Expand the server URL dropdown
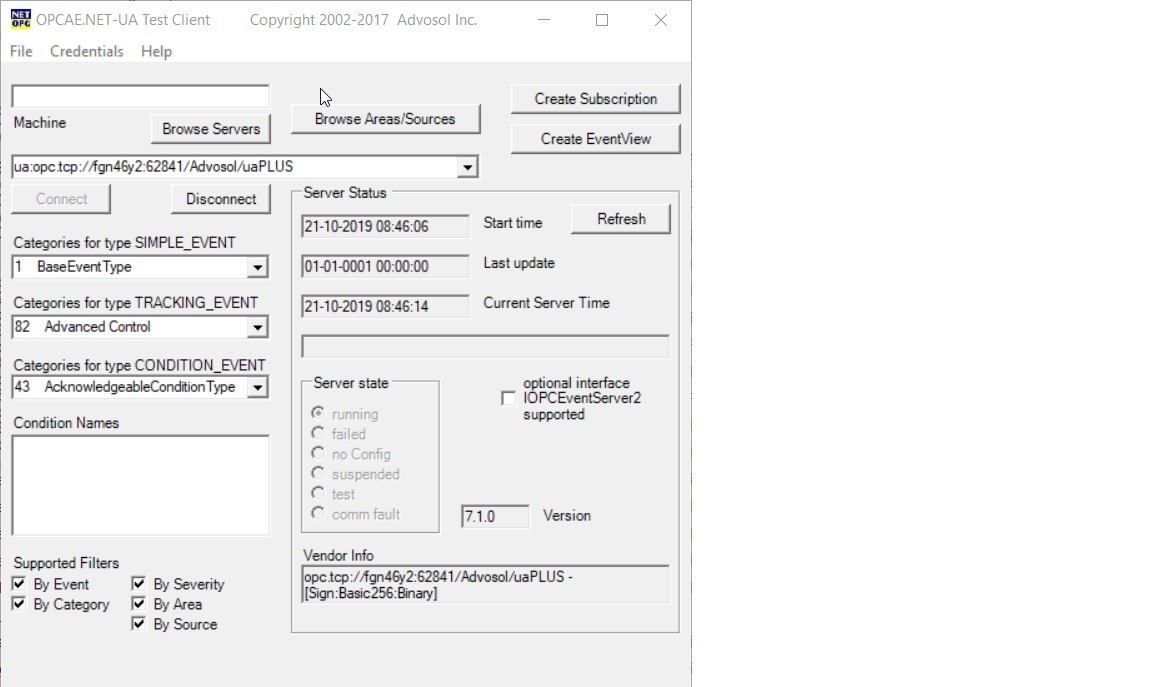Viewport: 1152px width, 687px height. point(467,167)
